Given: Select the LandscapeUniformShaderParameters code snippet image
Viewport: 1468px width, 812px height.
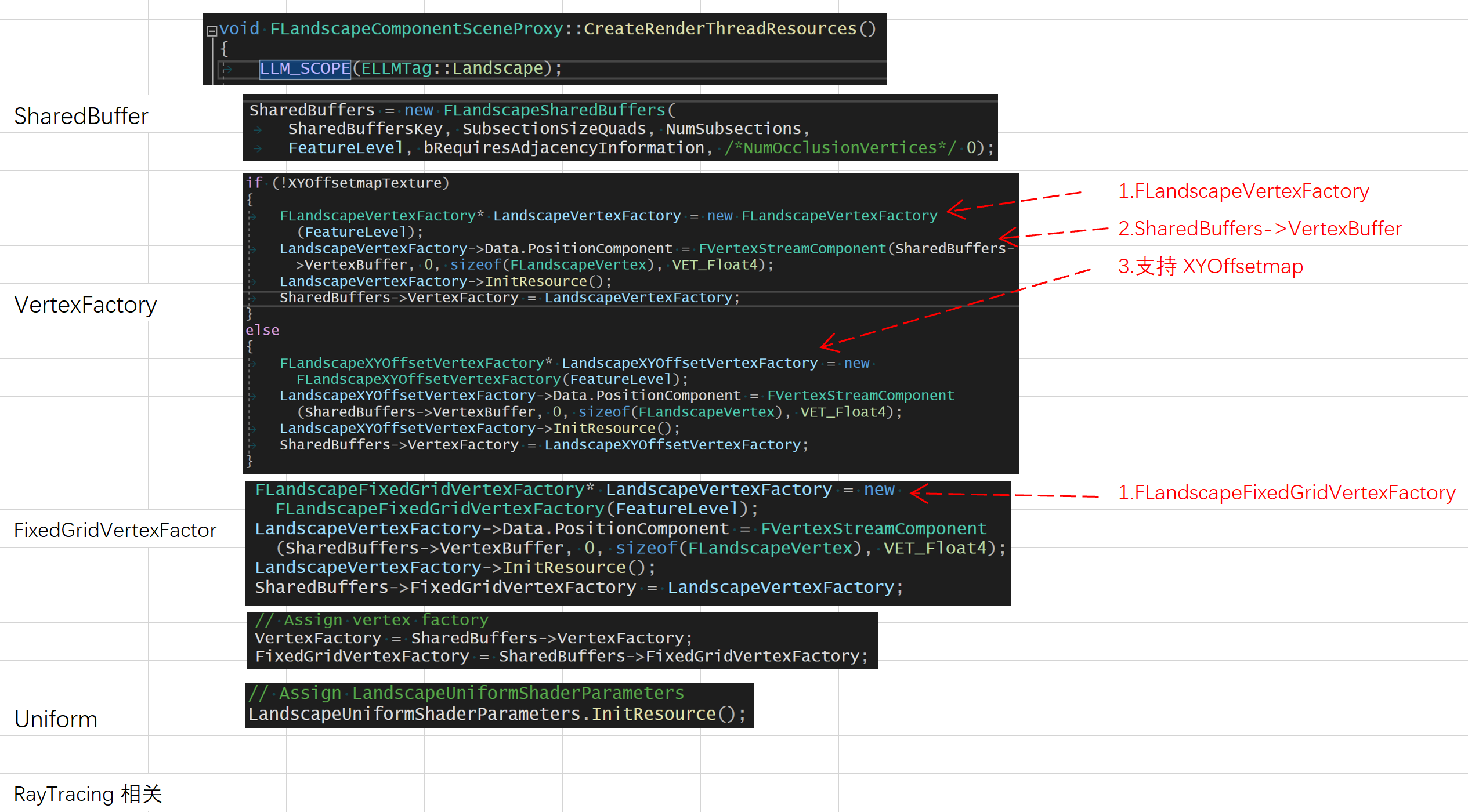Looking at the screenshot, I should pyautogui.click(x=499, y=705).
